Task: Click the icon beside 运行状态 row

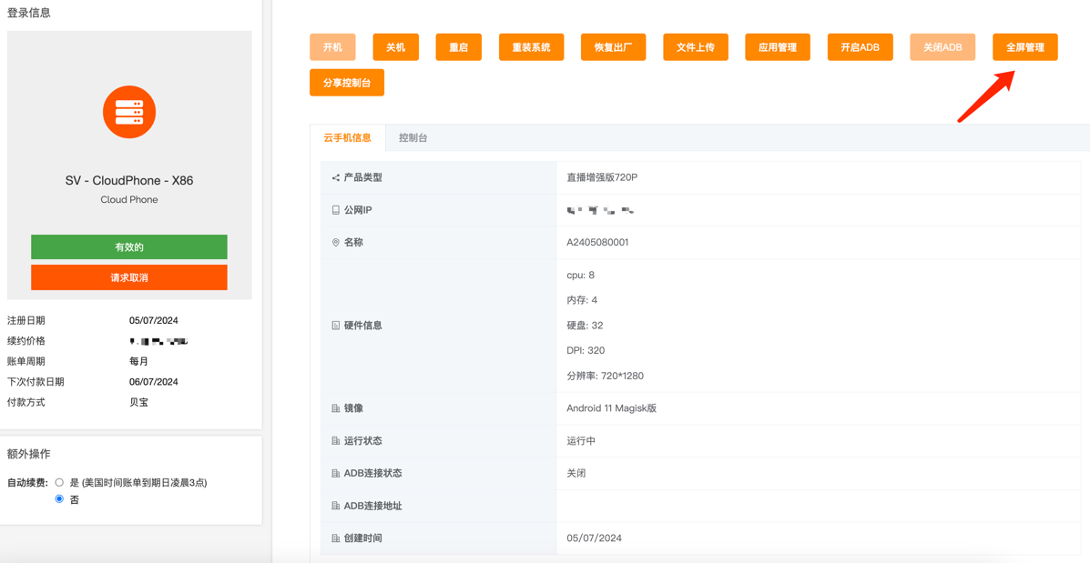Action: (336, 441)
